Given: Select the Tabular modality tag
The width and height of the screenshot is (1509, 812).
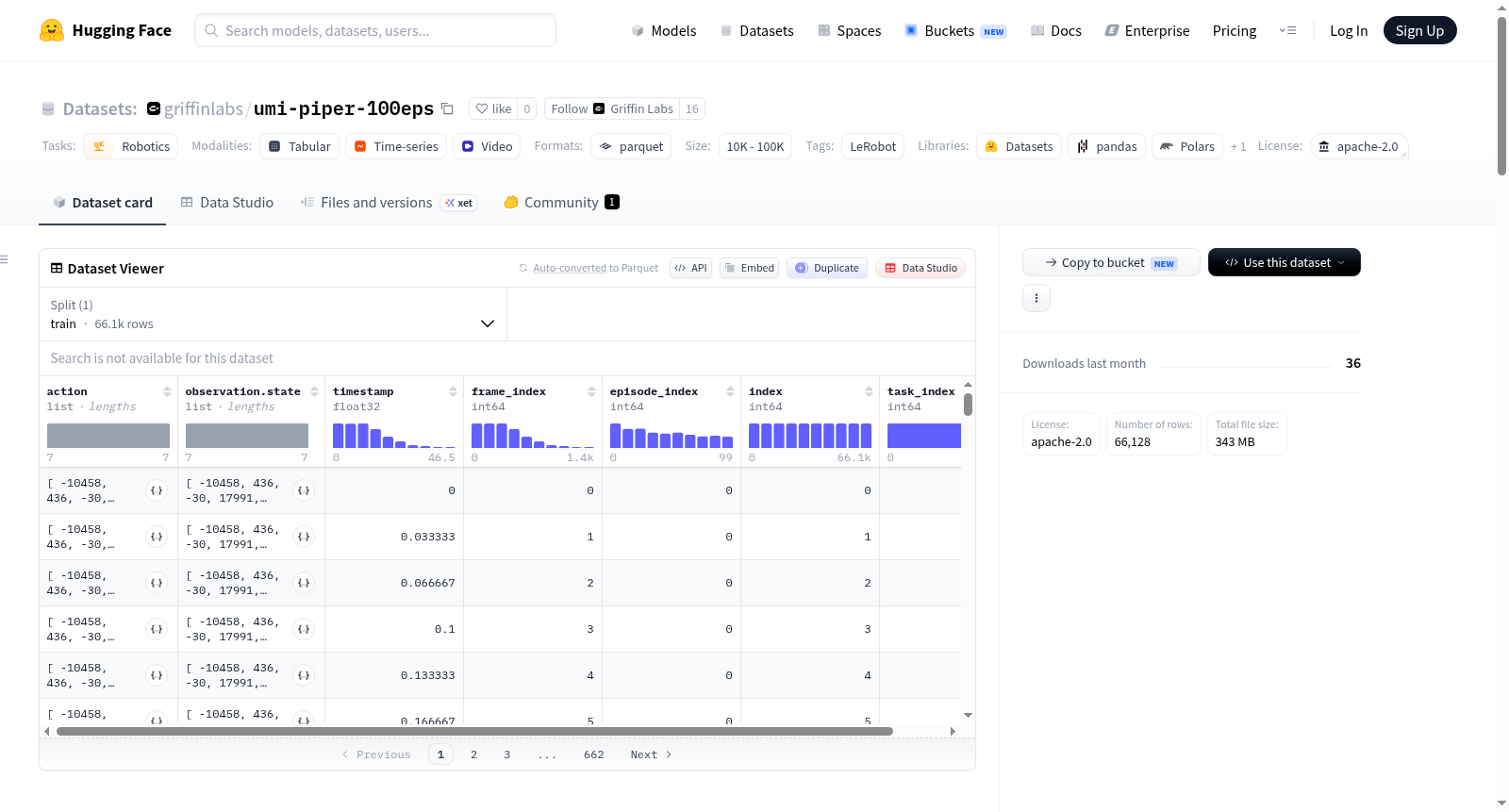Looking at the screenshot, I should pos(300,146).
